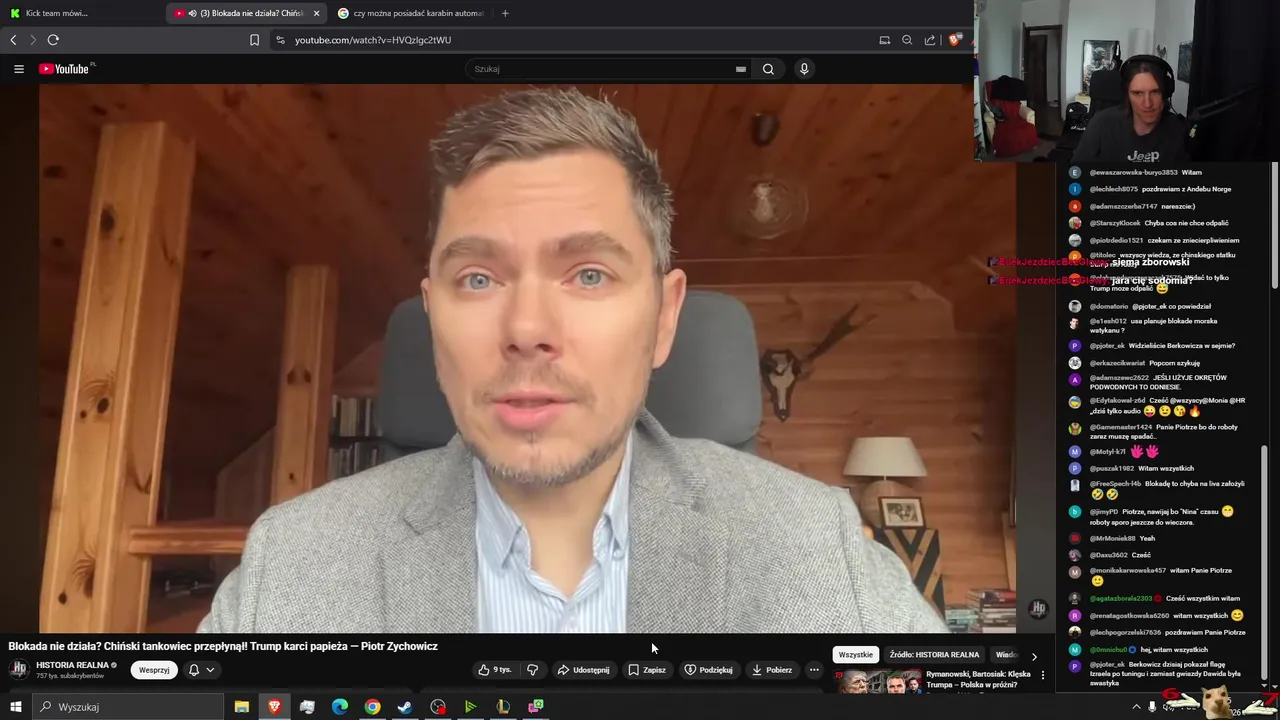This screenshot has width=1280, height=720.
Task: Switch to the czy można posiadać karabin tab
Action: (410, 13)
